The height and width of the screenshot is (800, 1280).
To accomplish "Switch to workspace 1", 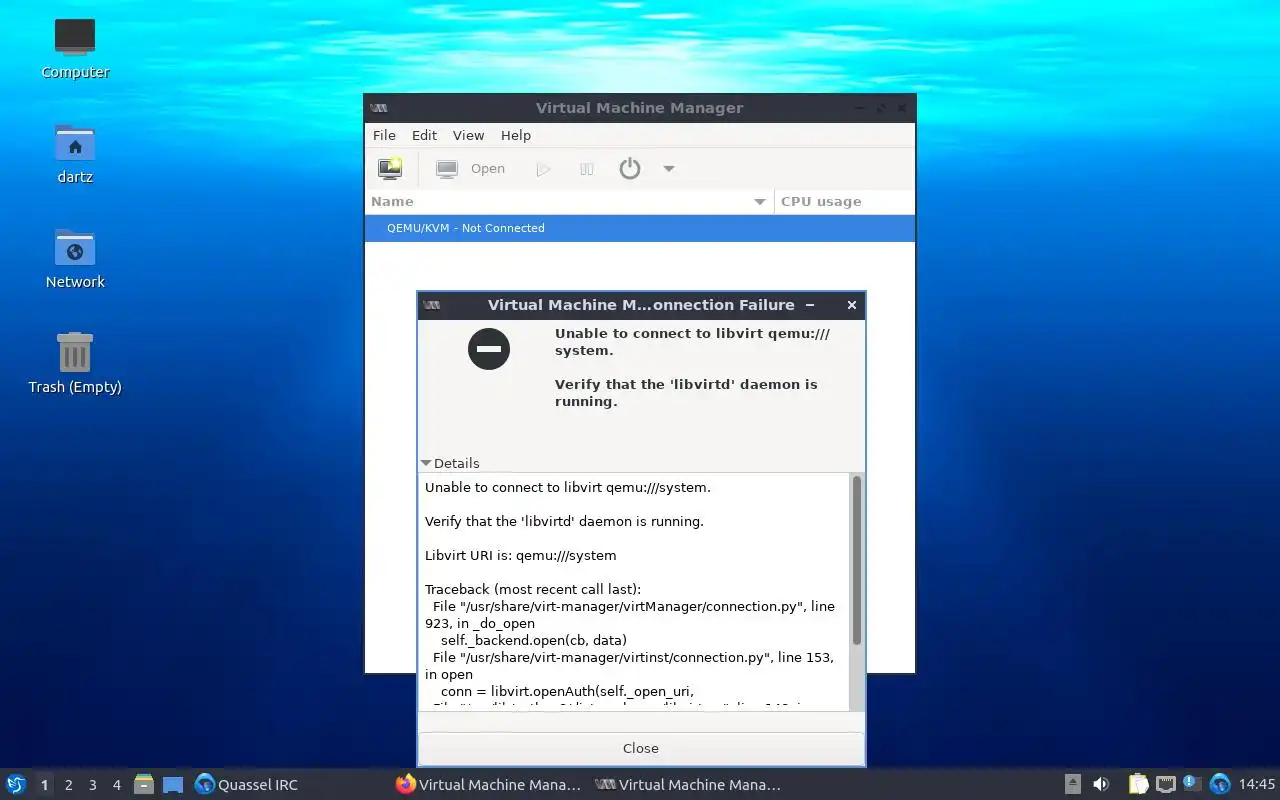I will click(44, 785).
